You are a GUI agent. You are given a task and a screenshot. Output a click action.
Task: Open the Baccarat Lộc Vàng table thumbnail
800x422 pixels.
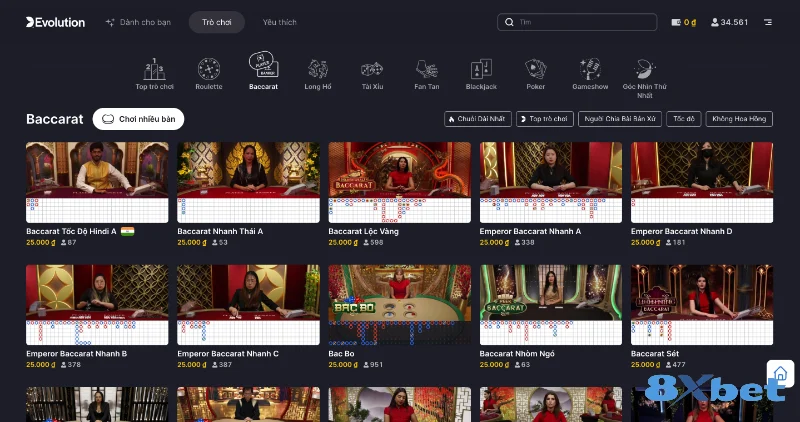pyautogui.click(x=399, y=170)
